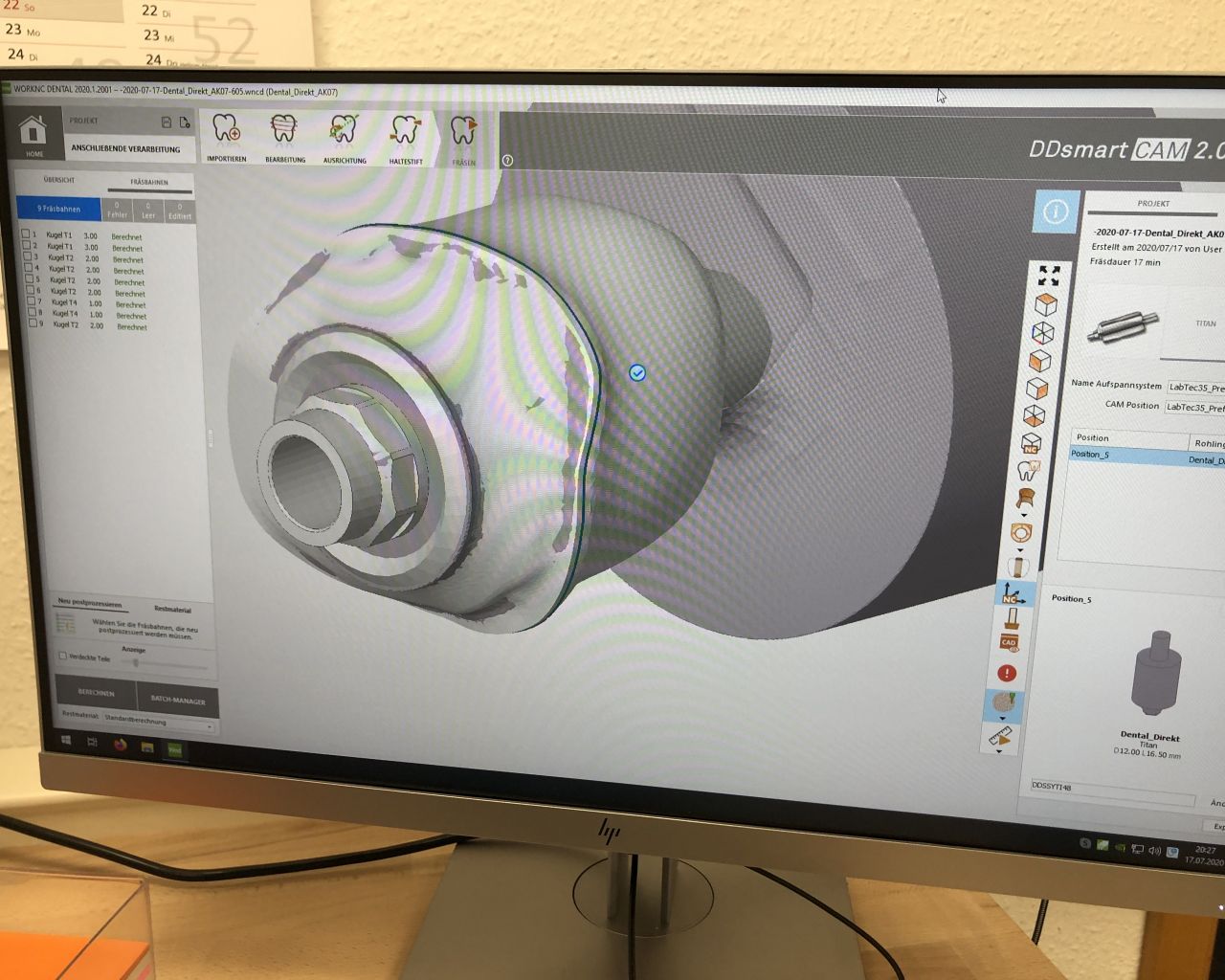Open CAM Position combo box
The image size is (1225, 980).
pos(1194,407)
